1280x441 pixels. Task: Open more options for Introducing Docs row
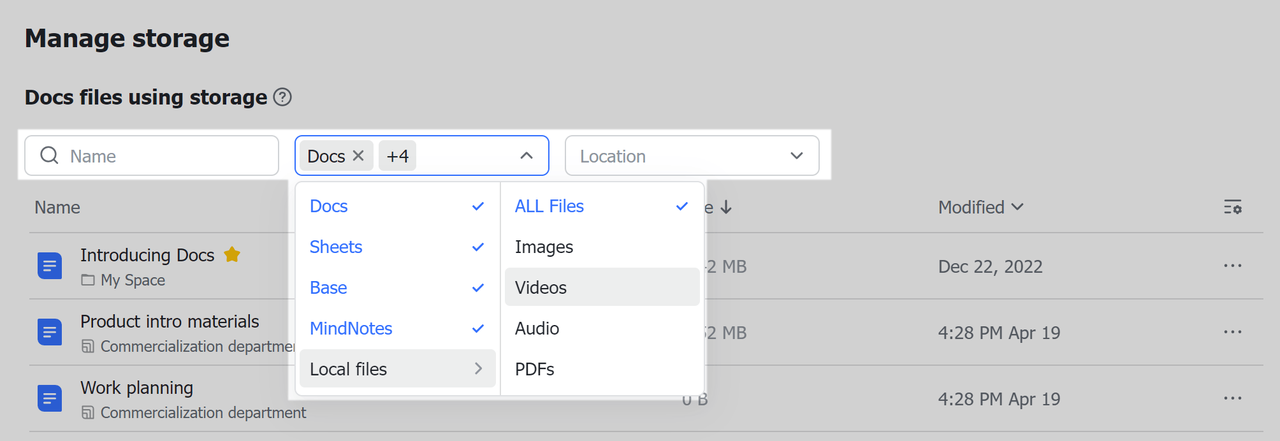coord(1232,266)
